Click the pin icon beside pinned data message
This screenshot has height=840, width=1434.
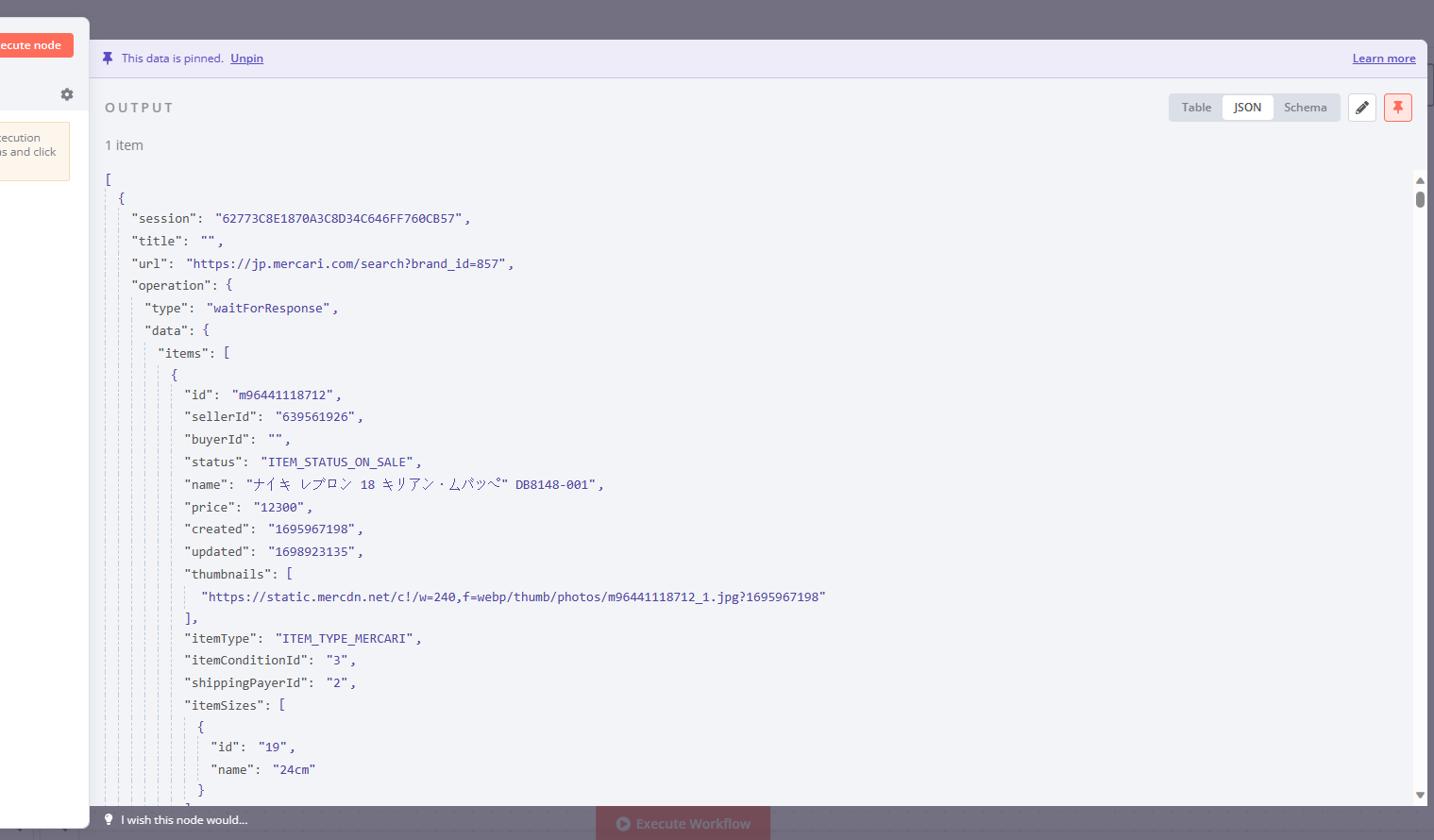[x=108, y=58]
